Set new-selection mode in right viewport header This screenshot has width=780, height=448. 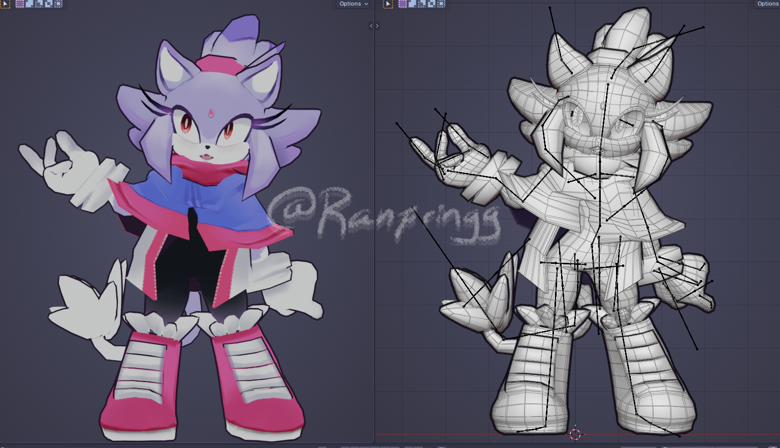pyautogui.click(x=402, y=4)
